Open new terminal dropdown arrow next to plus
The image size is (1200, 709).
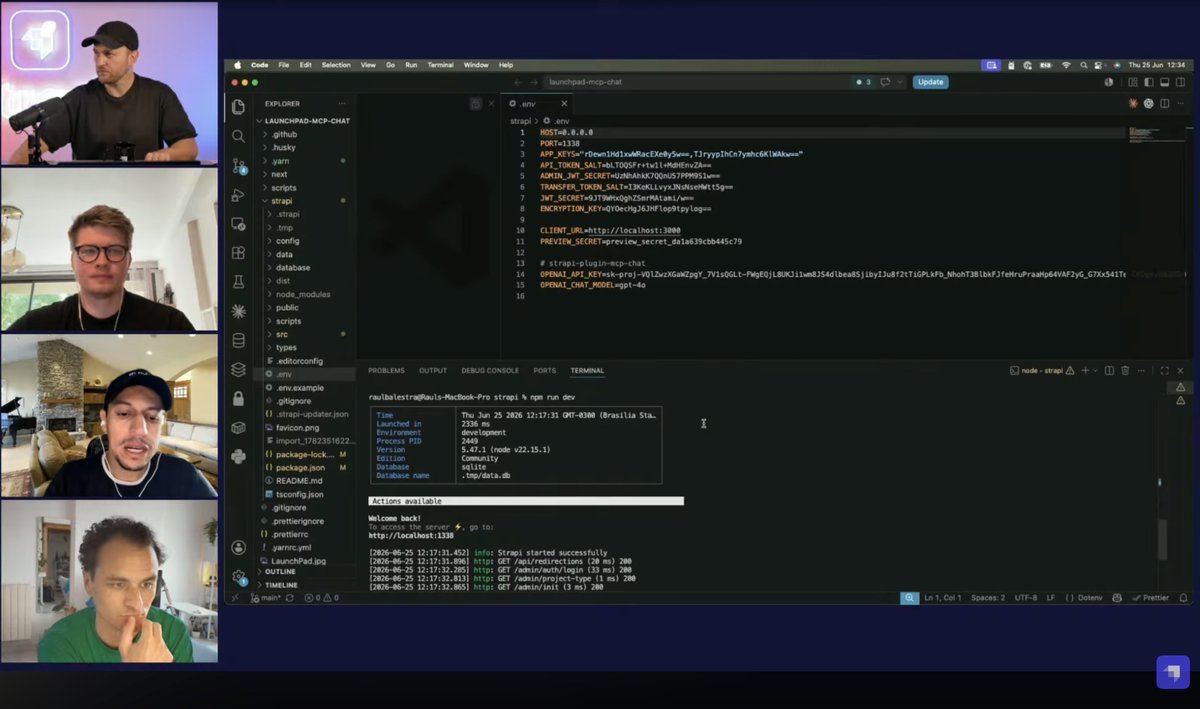tap(1096, 370)
